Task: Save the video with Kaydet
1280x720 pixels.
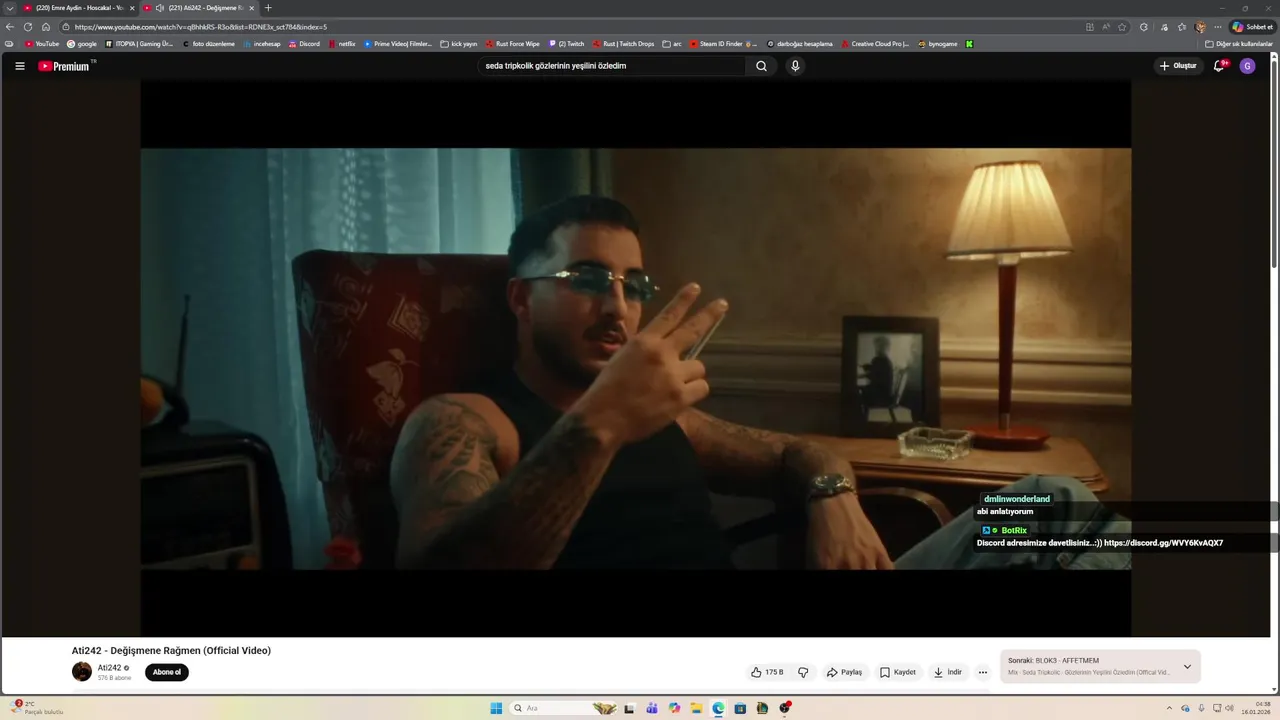Action: [x=897, y=672]
